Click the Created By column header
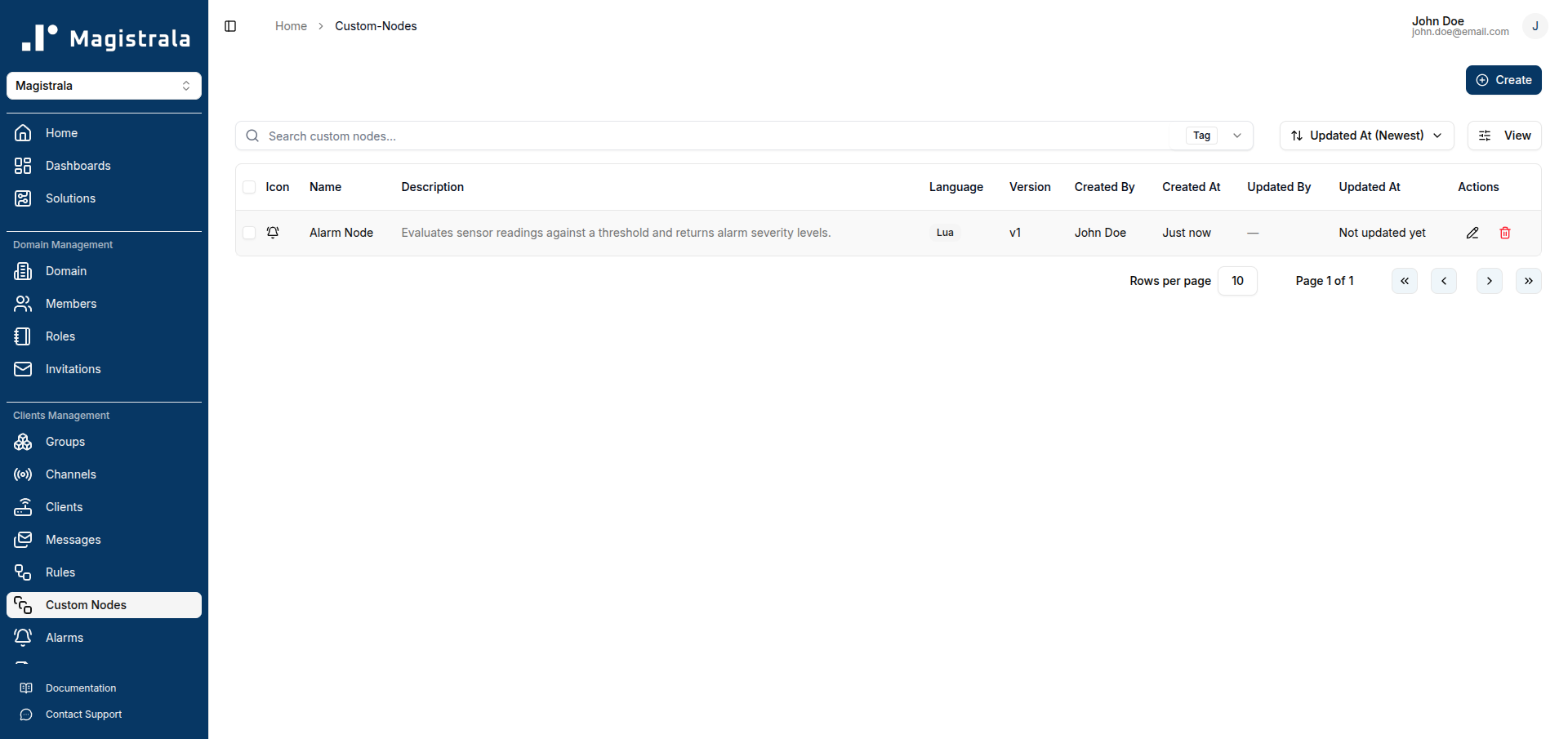This screenshot has width=1568, height=739. click(x=1104, y=187)
